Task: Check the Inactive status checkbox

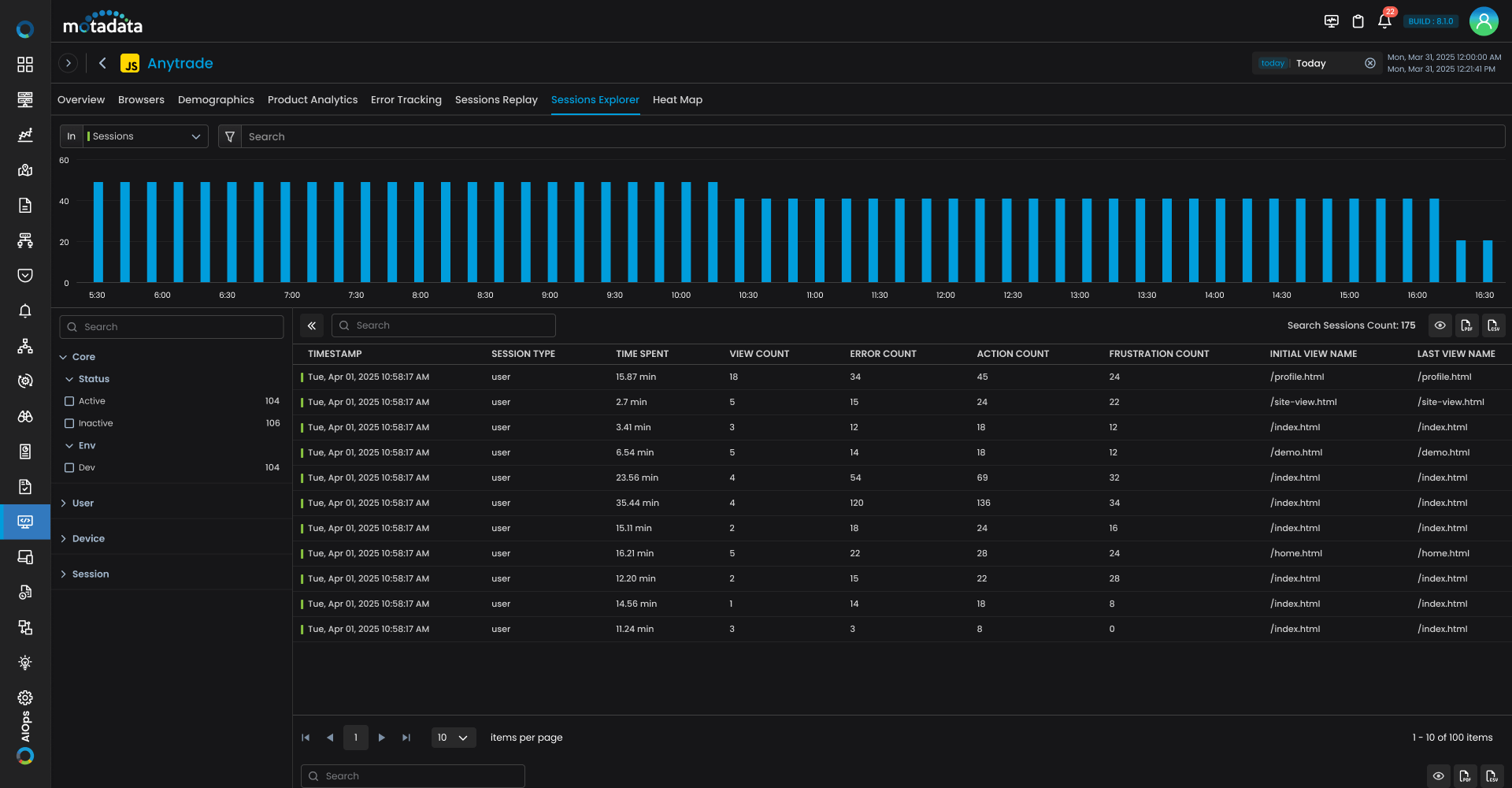Action: [69, 423]
